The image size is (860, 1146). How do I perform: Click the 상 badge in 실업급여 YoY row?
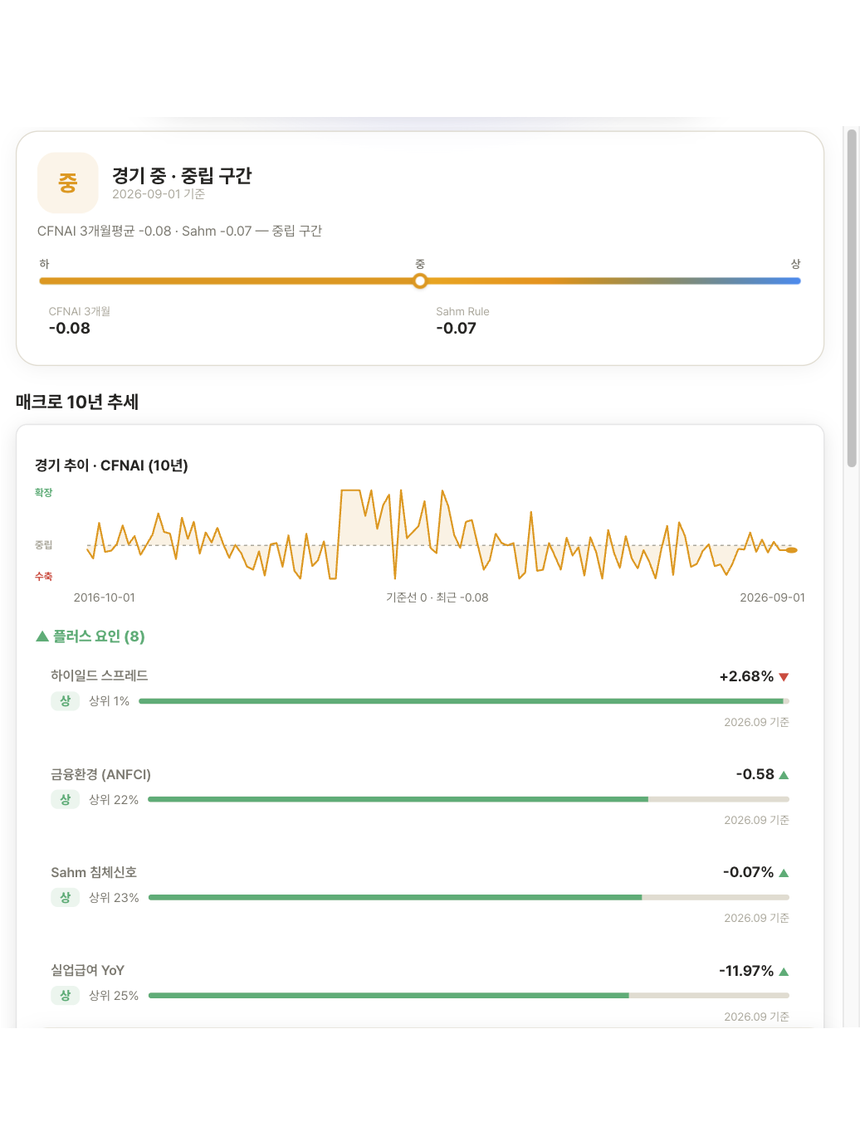coord(65,995)
